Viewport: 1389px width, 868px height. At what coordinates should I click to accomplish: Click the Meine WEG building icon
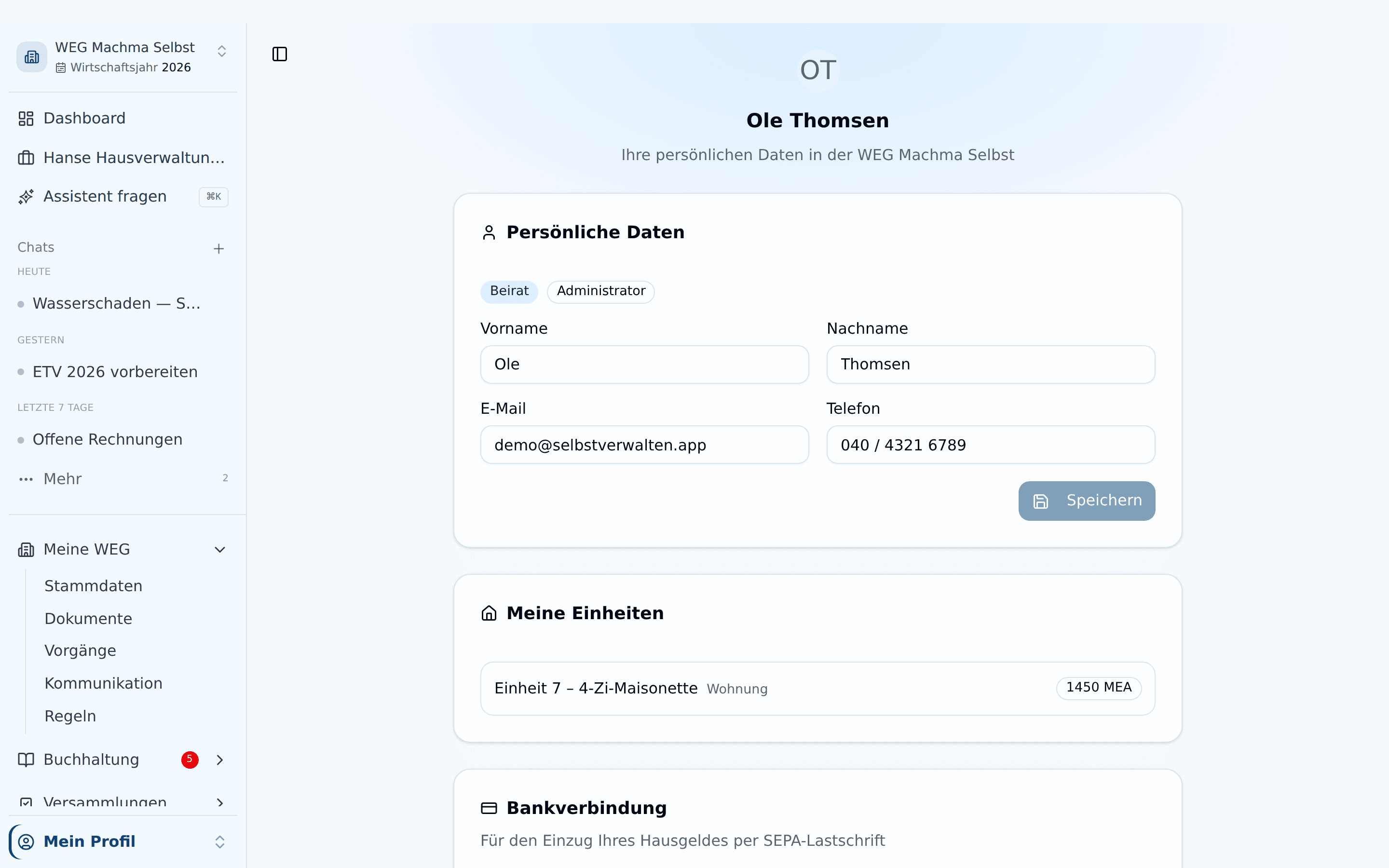pyautogui.click(x=26, y=549)
